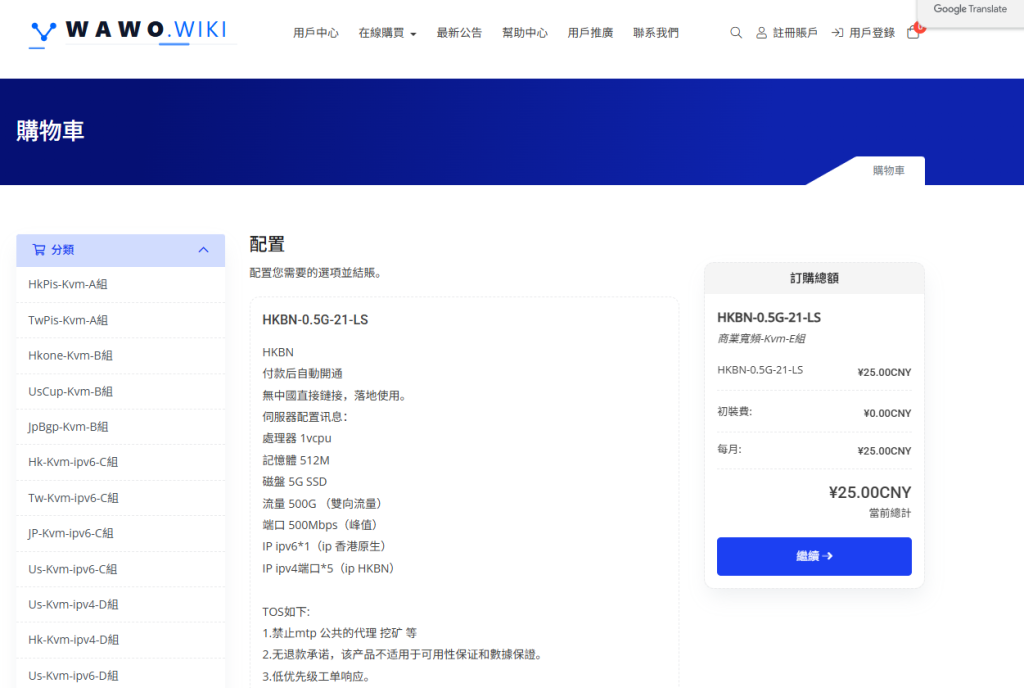Select the TwPis-Kvm-A組 category
Image resolution: width=1024 pixels, height=688 pixels.
[x=68, y=320]
